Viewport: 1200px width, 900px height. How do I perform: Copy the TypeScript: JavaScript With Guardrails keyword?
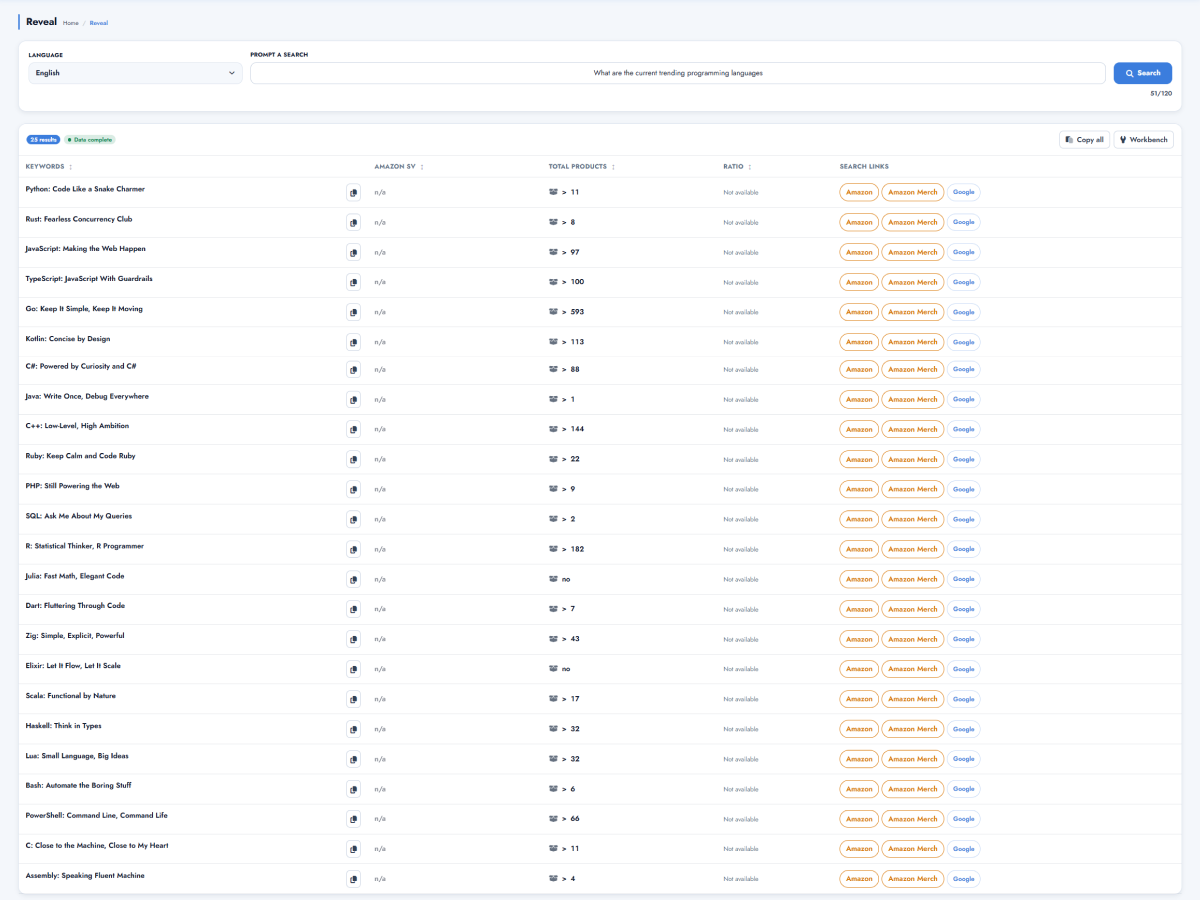[353, 283]
